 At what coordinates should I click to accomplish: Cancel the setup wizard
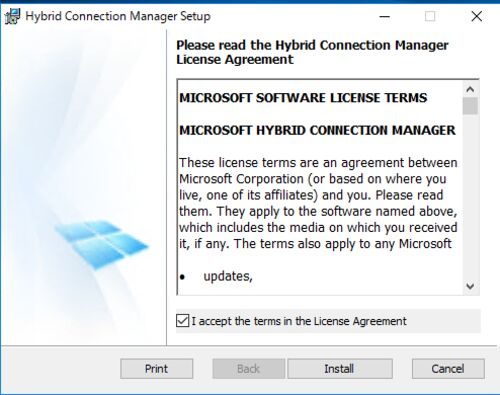click(448, 369)
